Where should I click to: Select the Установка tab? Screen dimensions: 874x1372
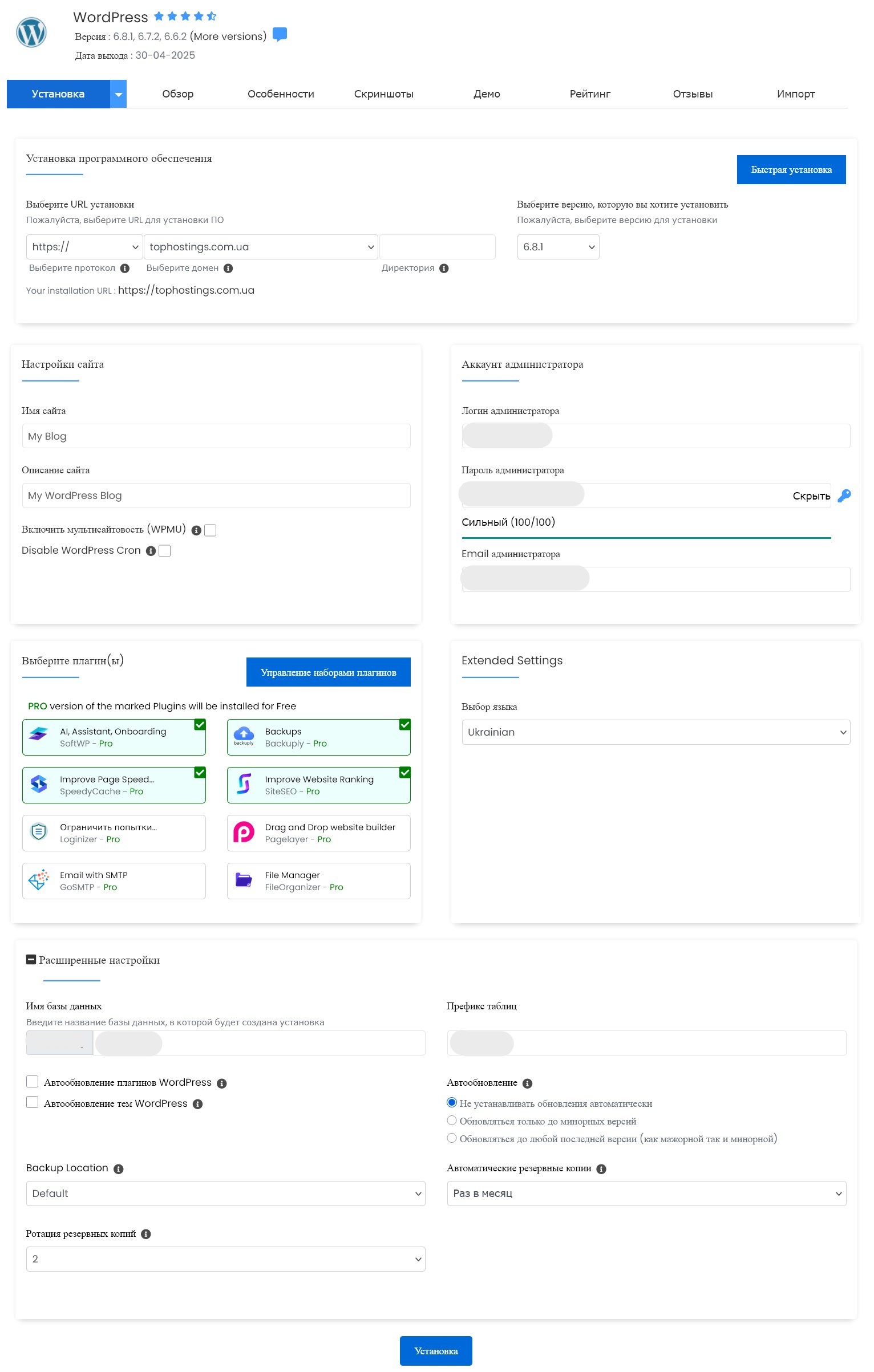58,94
